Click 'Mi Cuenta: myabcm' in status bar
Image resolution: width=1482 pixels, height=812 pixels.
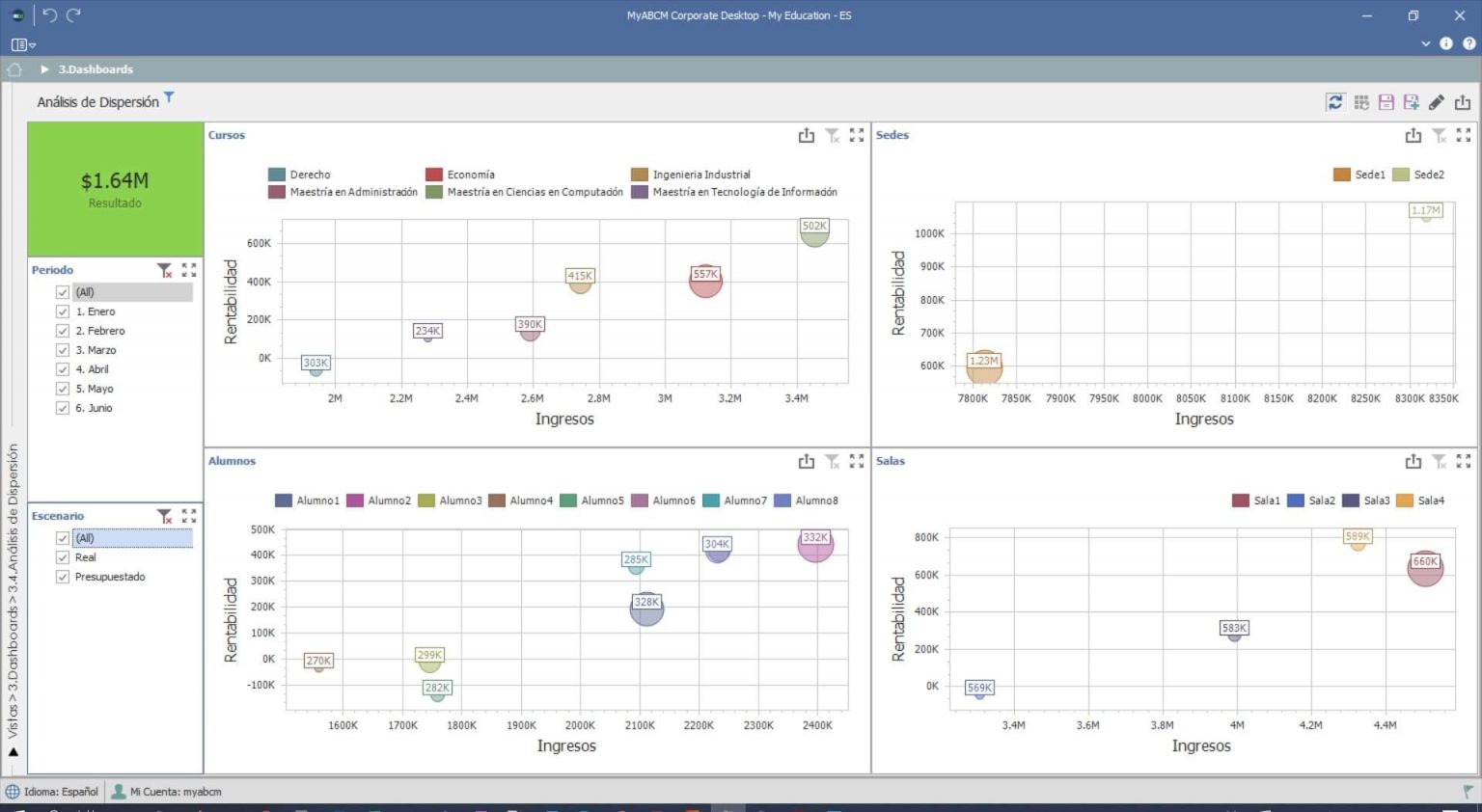tap(167, 792)
